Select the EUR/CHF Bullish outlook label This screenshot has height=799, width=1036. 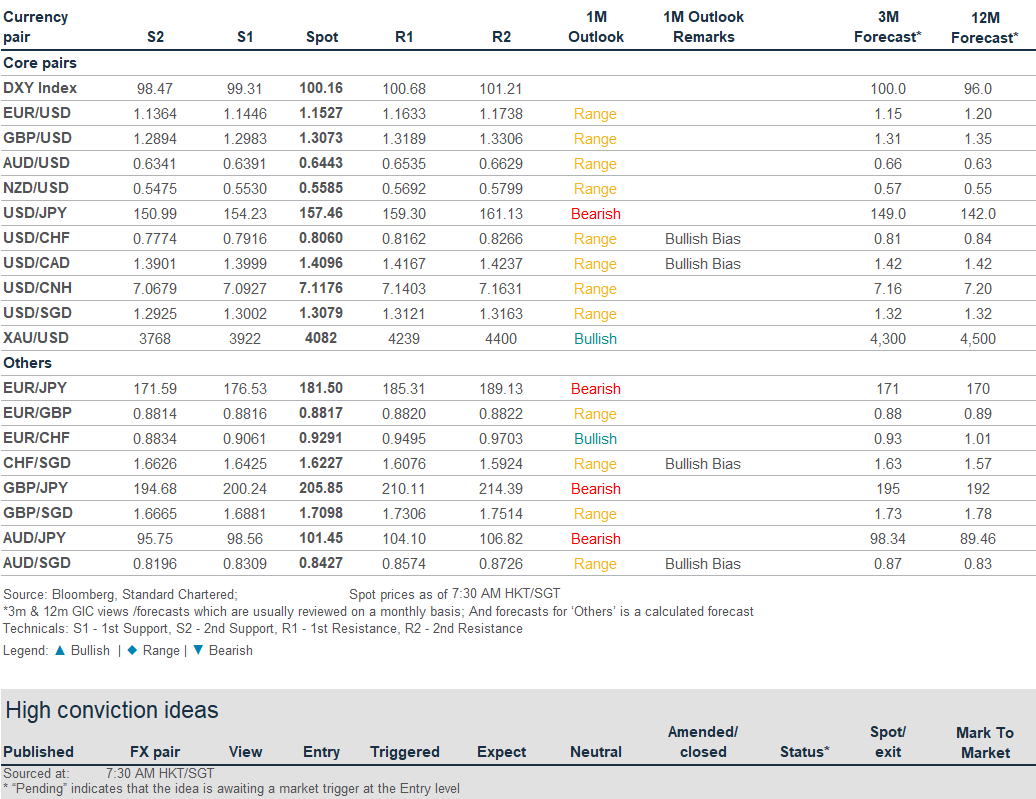[x=595, y=439]
